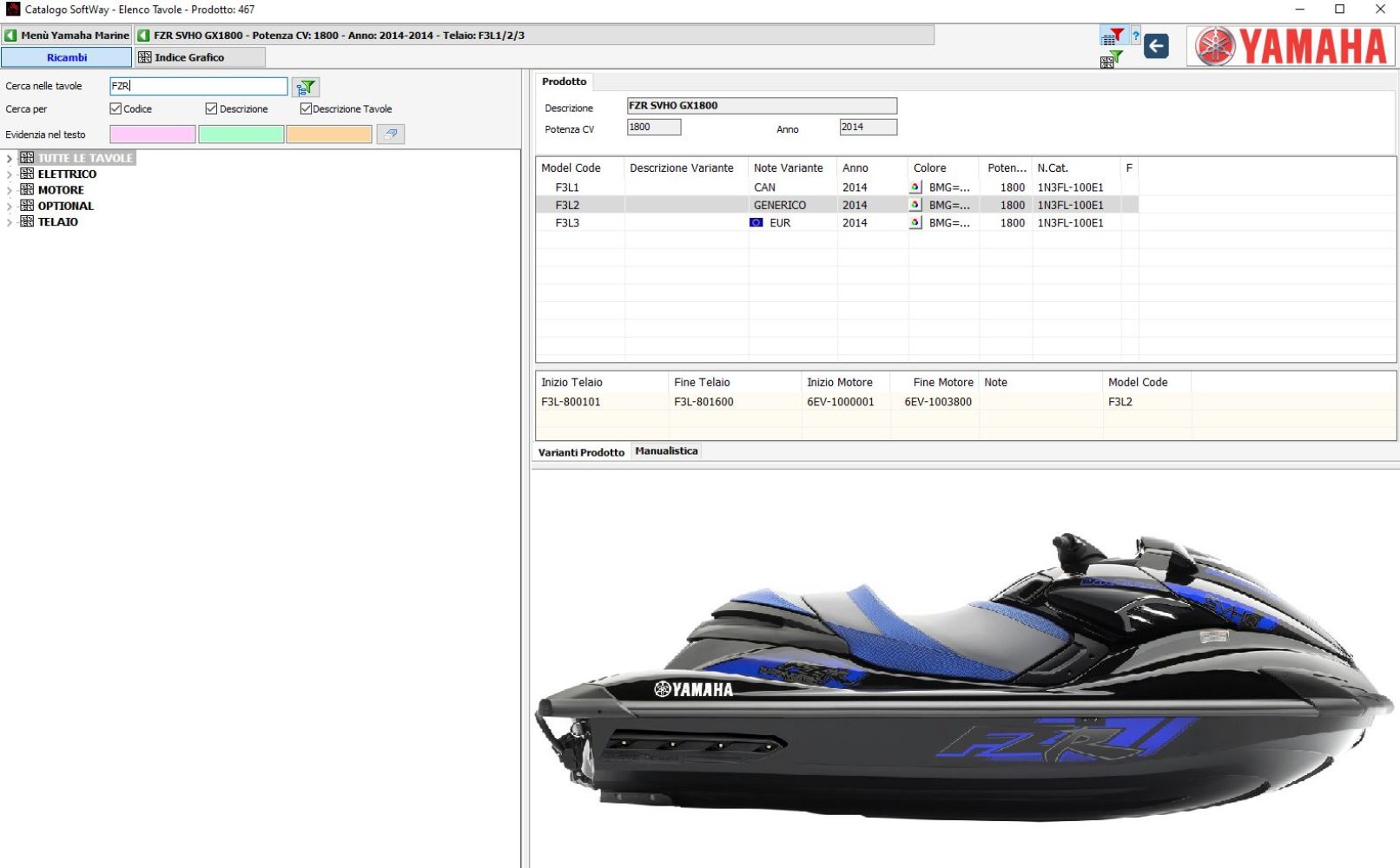1400x868 pixels.
Task: Toggle the Codice checkbox
Action: point(116,108)
